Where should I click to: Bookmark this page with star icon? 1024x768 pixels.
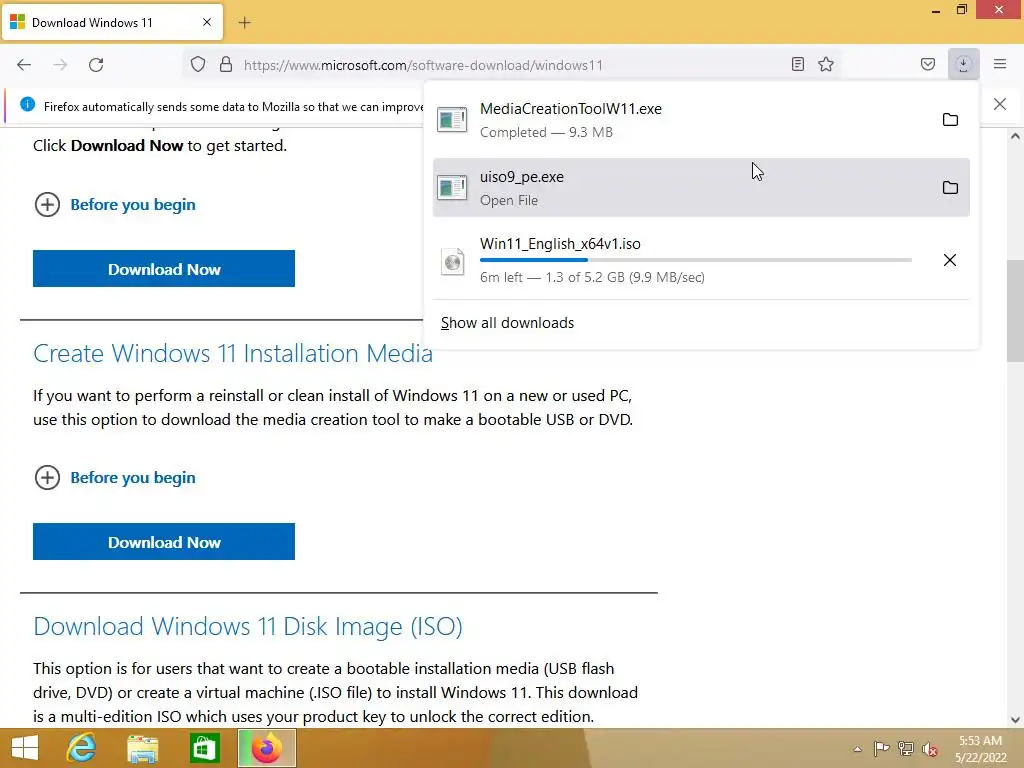point(826,64)
